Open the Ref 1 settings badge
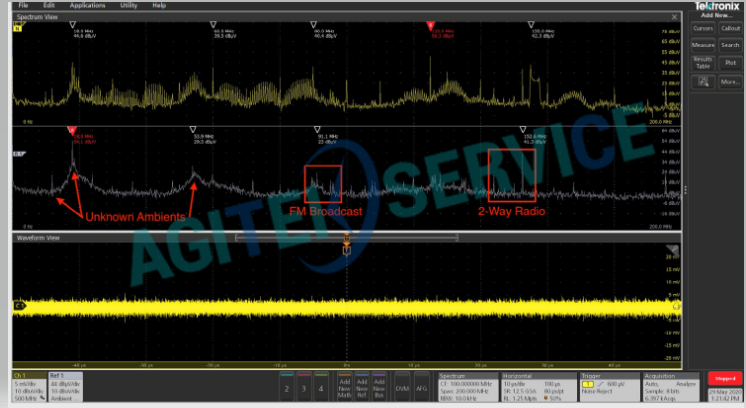This screenshot has width=746, height=408. 73,384
